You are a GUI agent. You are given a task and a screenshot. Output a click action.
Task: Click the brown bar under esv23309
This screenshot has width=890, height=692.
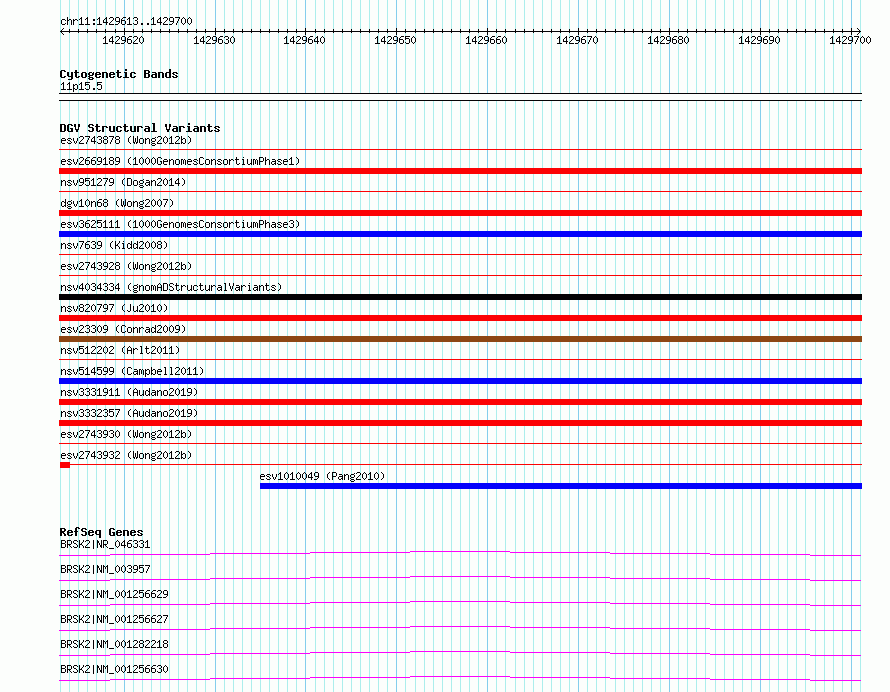(x=460, y=339)
